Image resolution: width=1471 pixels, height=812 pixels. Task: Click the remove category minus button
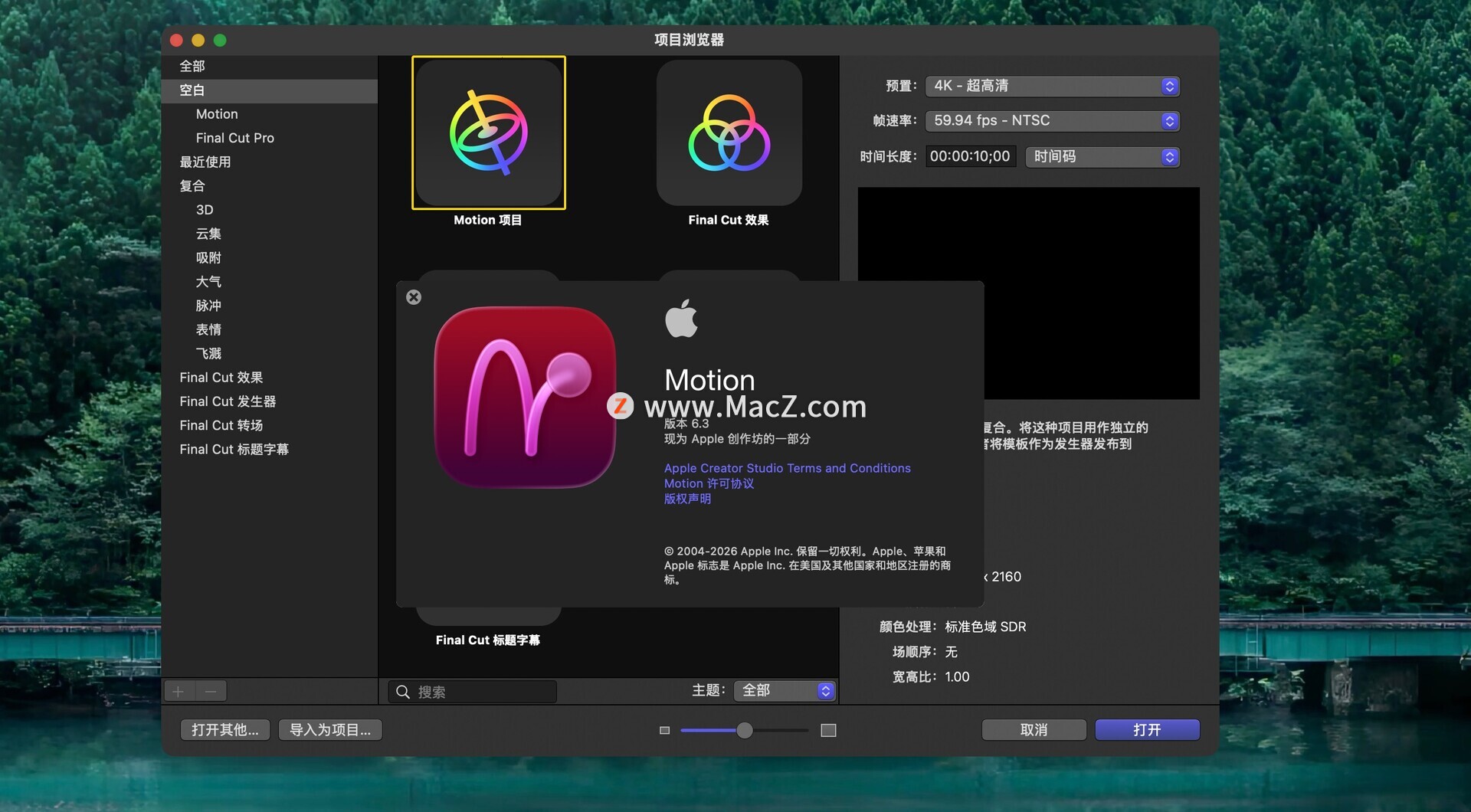click(211, 692)
